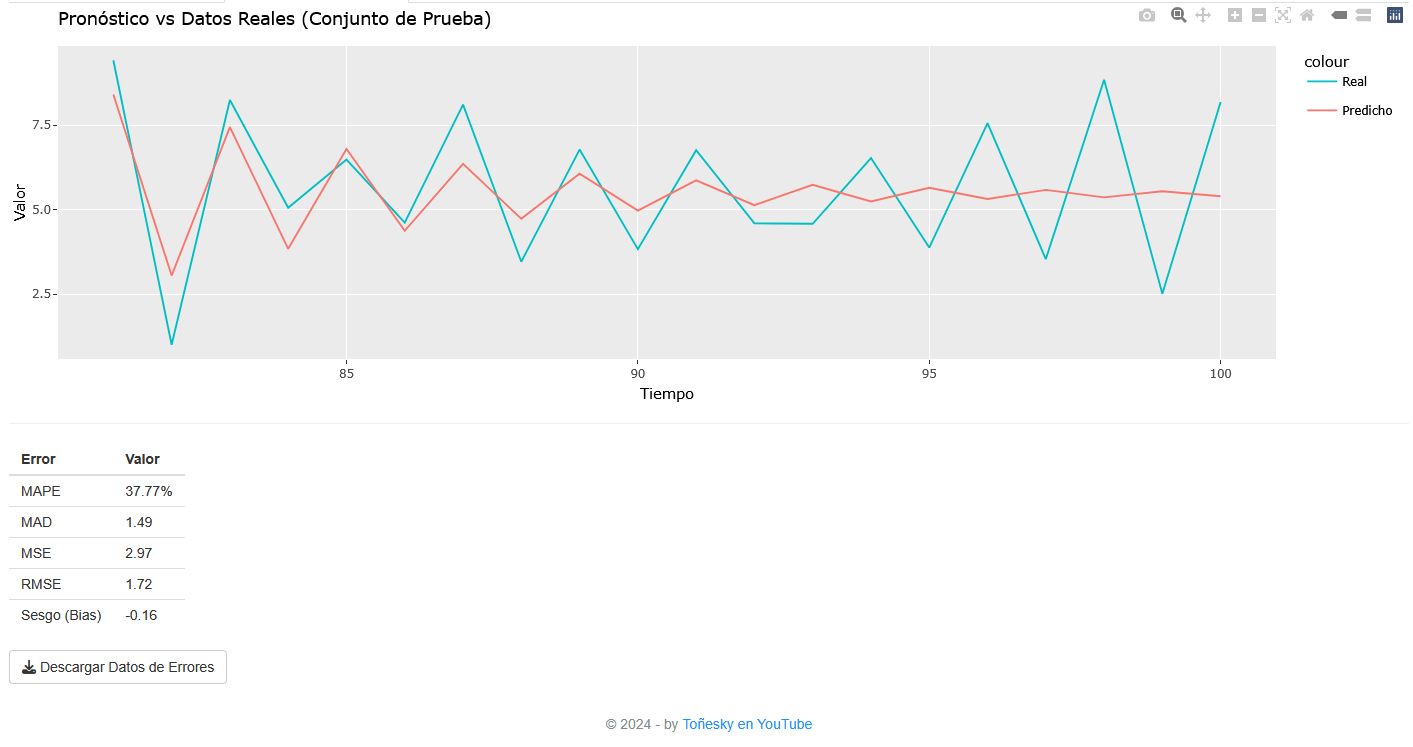The image size is (1413, 747).
Task: Click the Autoscale axes icon
Action: (x=1283, y=15)
